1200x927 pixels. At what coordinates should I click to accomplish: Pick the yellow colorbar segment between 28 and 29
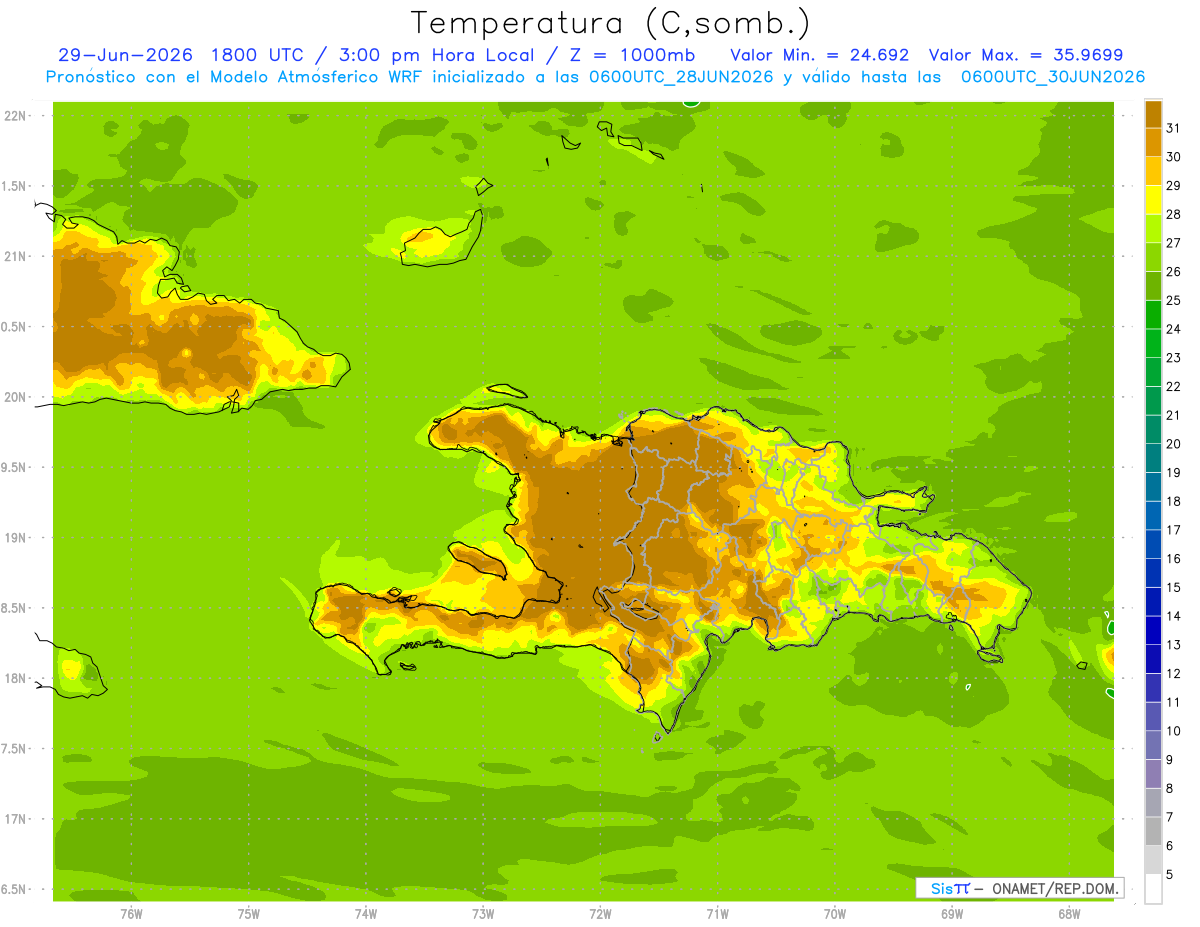point(1153,199)
